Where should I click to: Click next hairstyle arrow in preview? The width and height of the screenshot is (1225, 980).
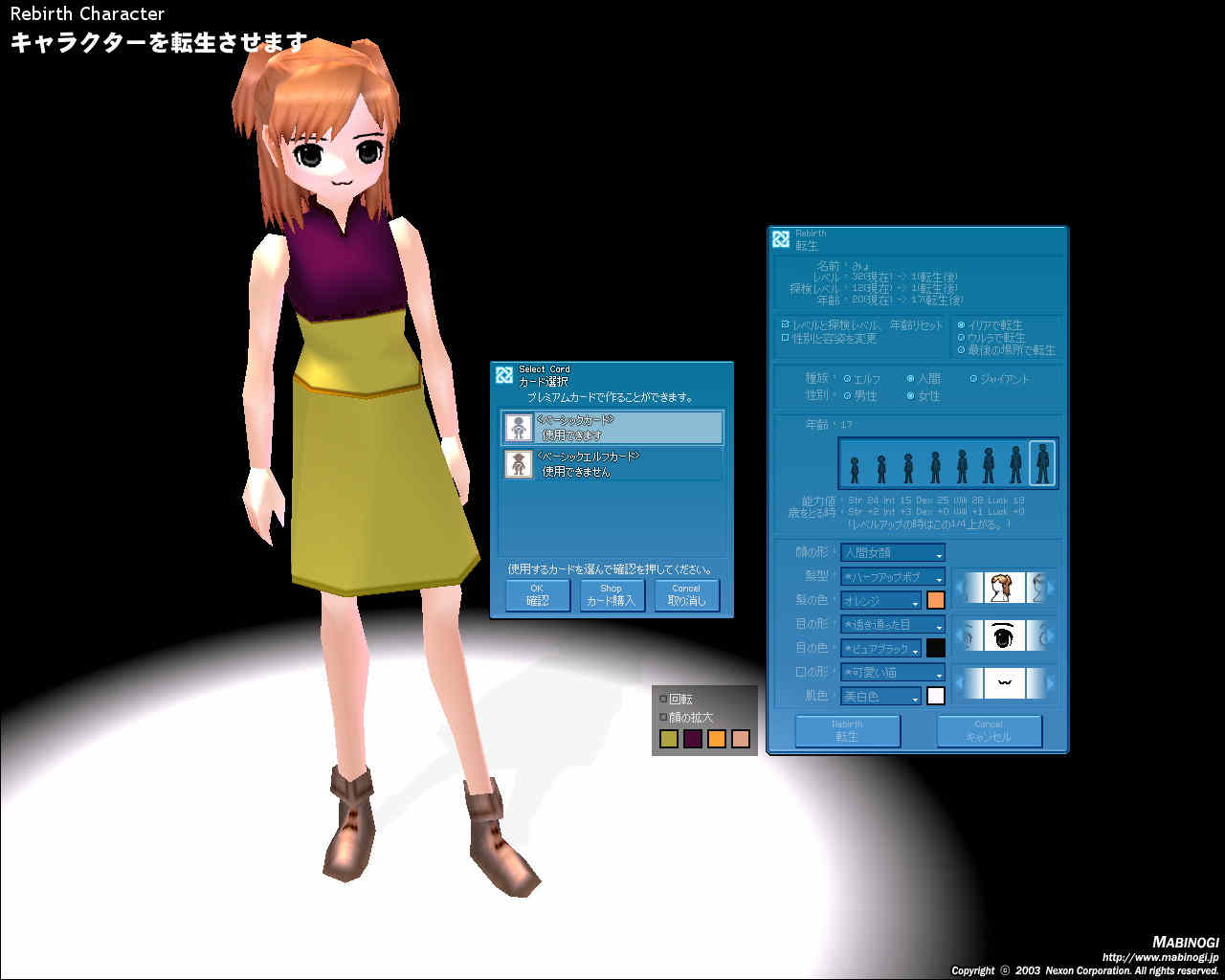(1050, 588)
